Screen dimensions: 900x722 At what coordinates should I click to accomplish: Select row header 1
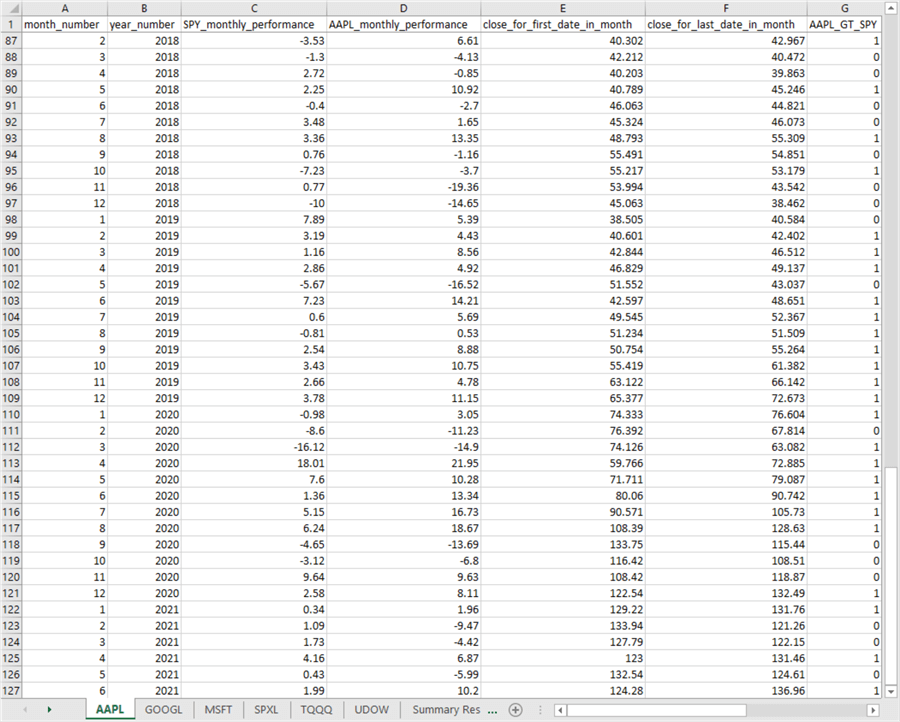[x=11, y=25]
